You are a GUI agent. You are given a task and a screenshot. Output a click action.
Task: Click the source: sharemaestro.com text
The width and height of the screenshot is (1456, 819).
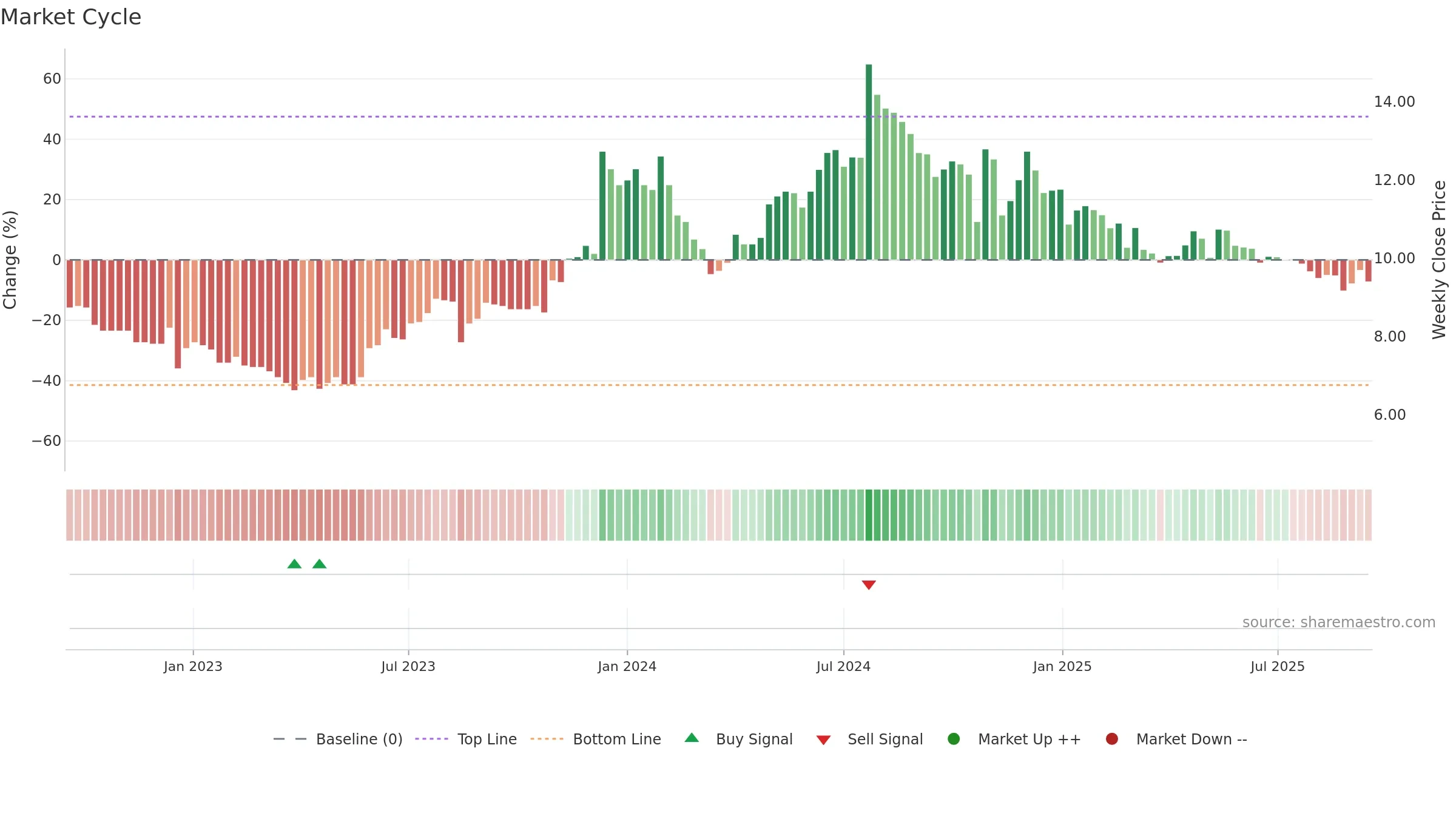click(x=1339, y=622)
